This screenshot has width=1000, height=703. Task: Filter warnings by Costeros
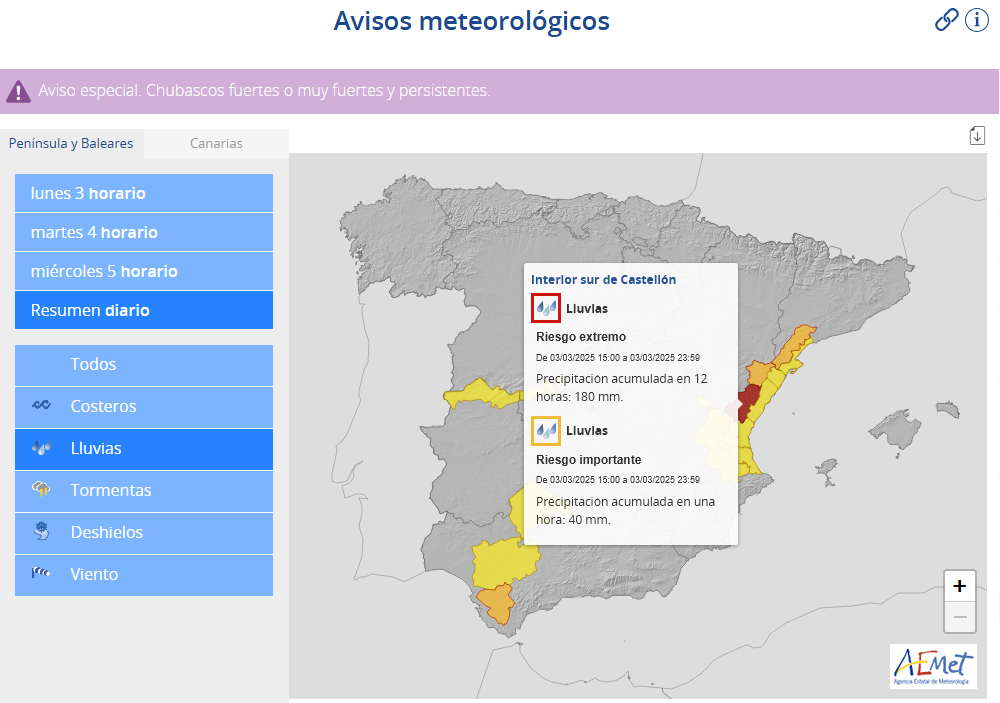(x=144, y=407)
